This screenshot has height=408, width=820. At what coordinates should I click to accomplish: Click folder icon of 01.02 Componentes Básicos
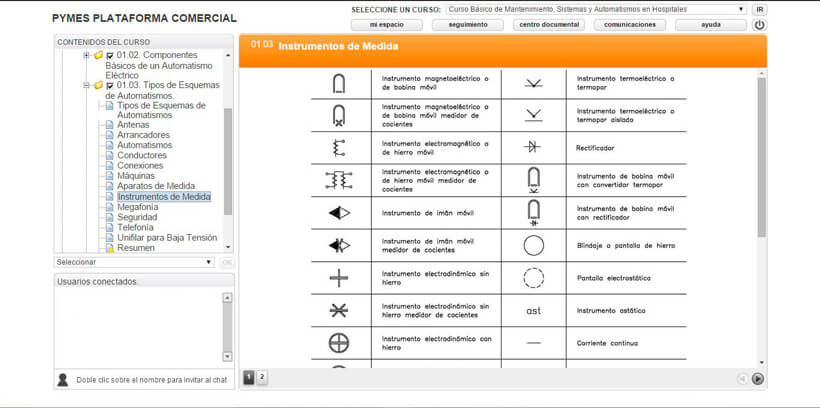coord(98,55)
